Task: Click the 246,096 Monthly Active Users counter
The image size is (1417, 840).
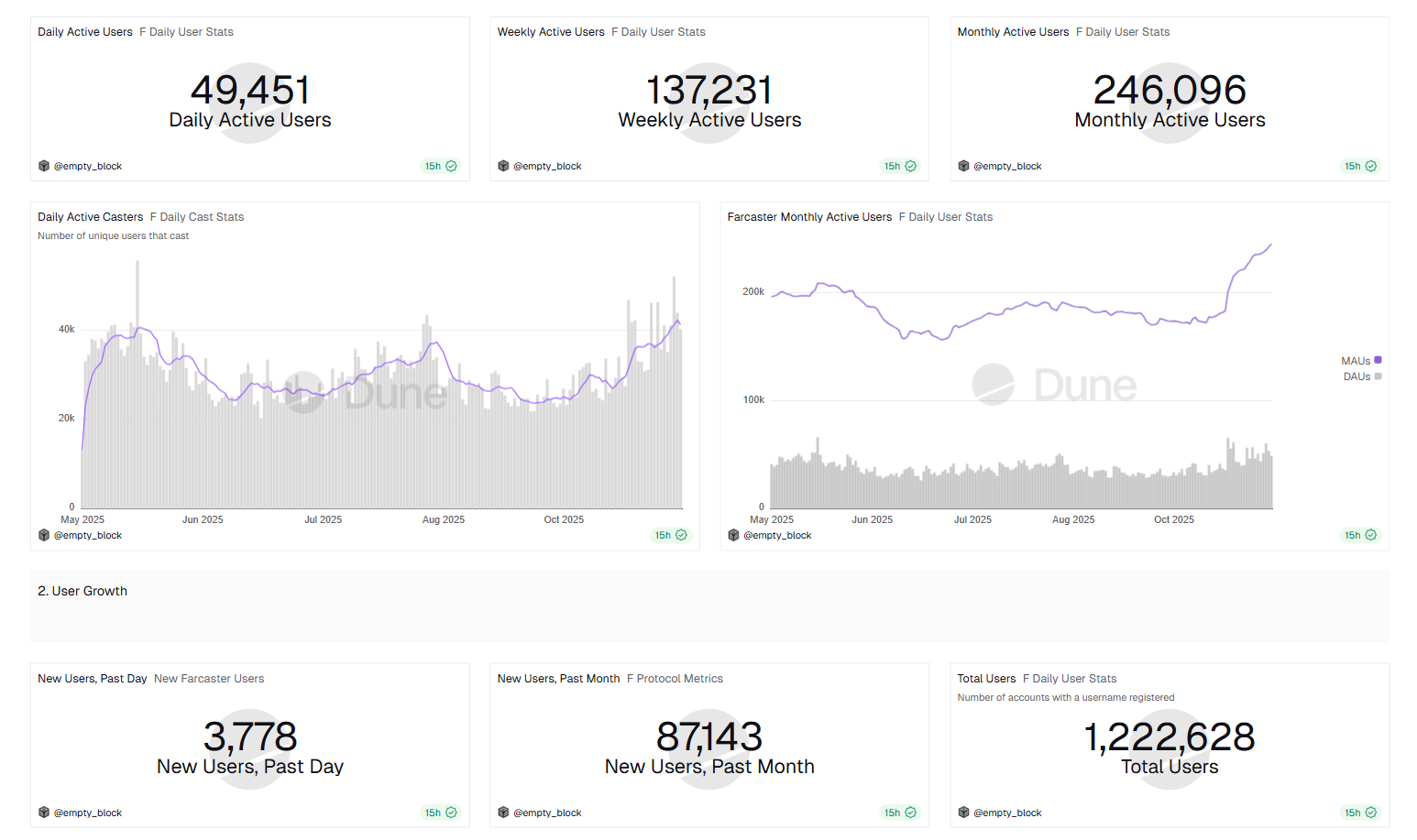Action: pos(1170,90)
